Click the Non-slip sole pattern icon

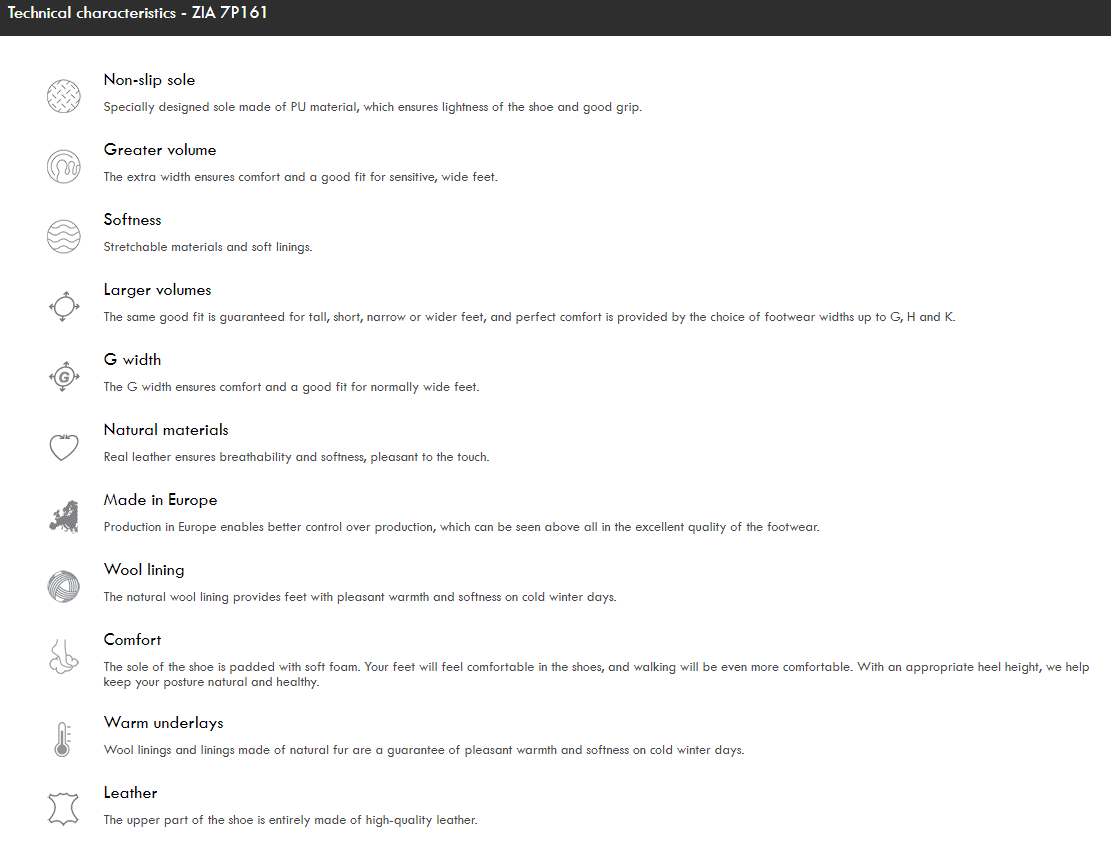tap(64, 96)
